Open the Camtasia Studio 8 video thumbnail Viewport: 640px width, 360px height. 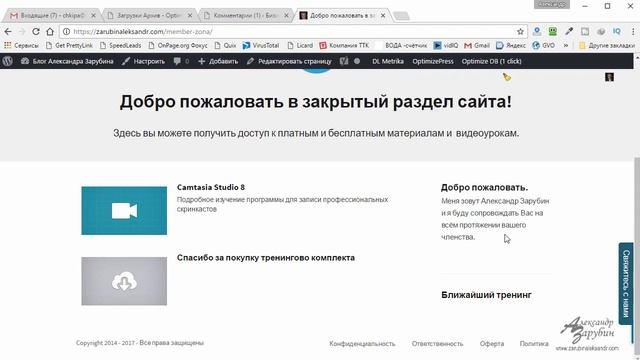[124, 211]
